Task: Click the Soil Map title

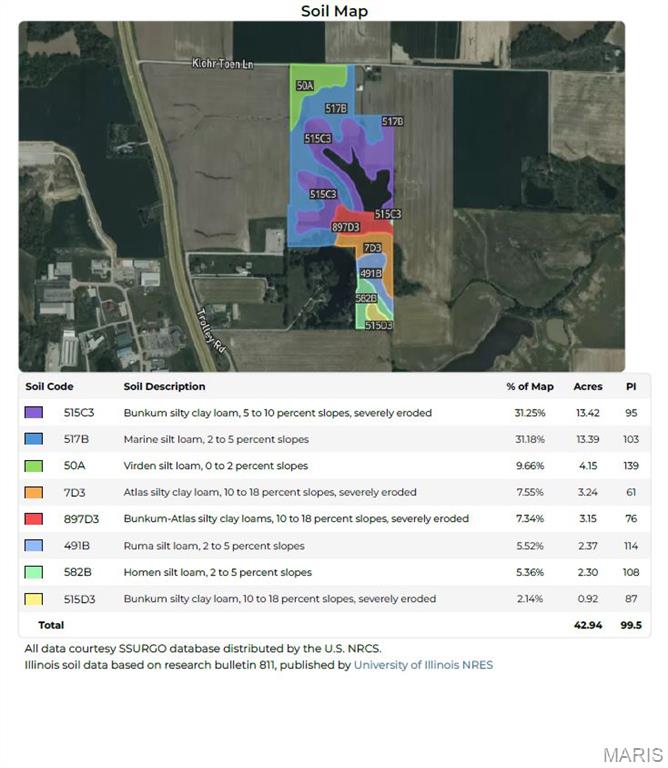Action: [x=334, y=11]
